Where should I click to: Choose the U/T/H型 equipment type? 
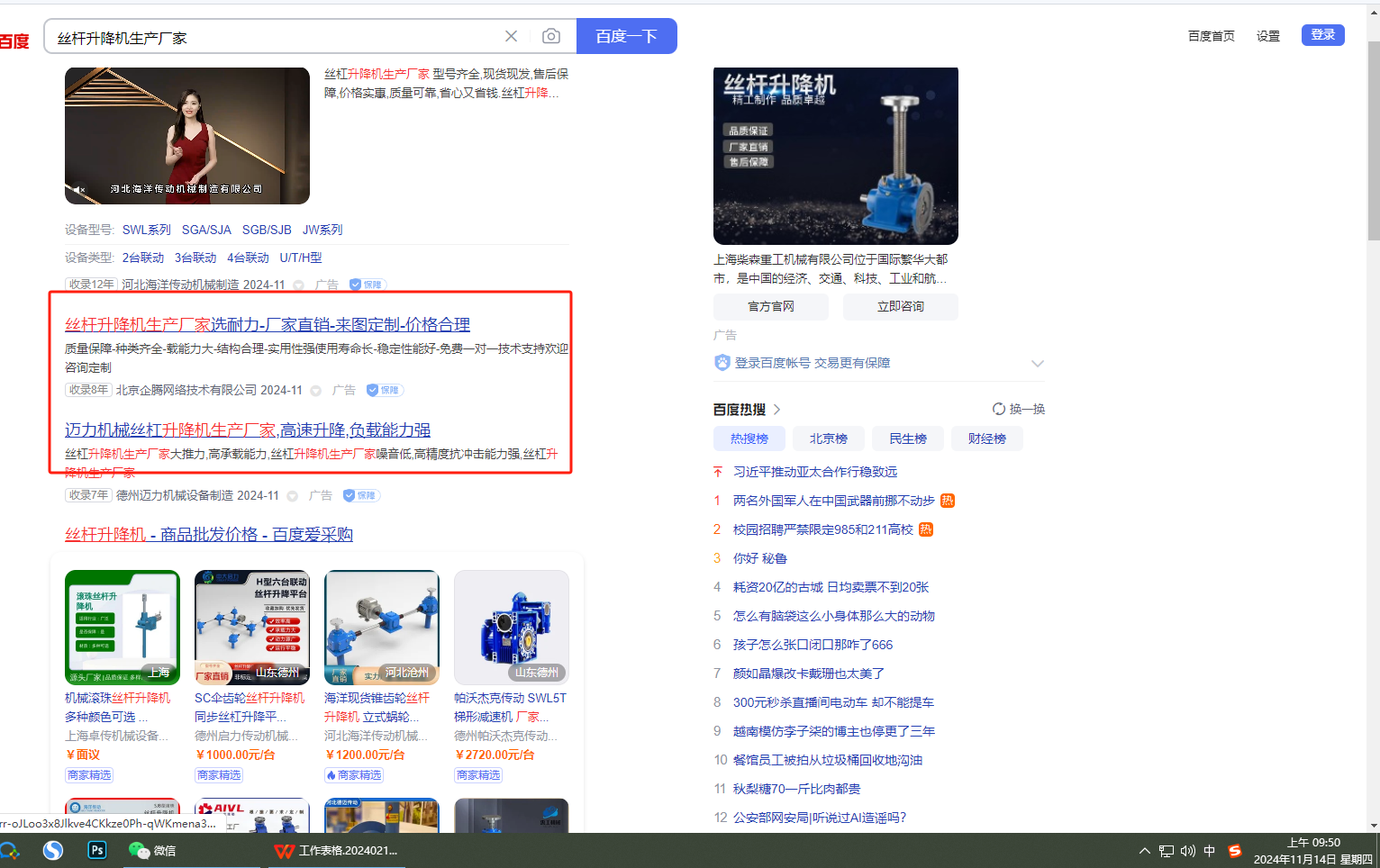pos(301,258)
